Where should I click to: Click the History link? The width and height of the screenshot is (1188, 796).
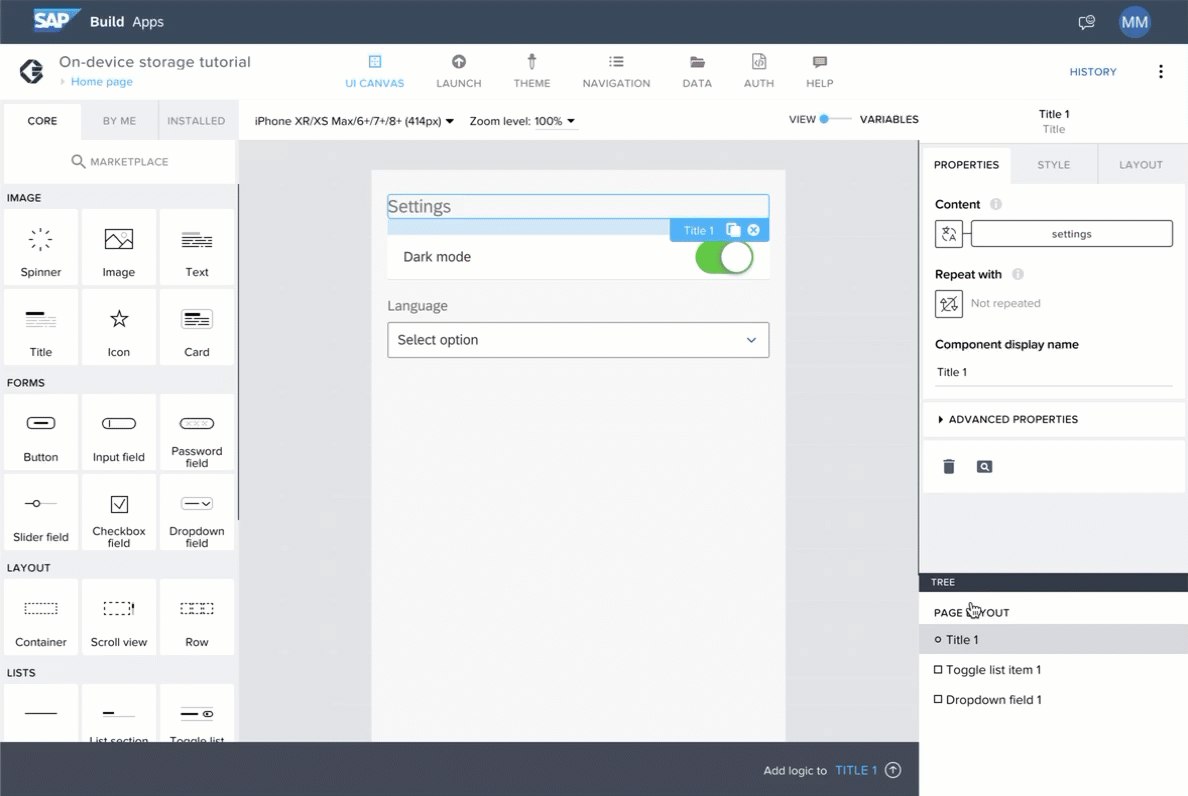pos(1093,72)
